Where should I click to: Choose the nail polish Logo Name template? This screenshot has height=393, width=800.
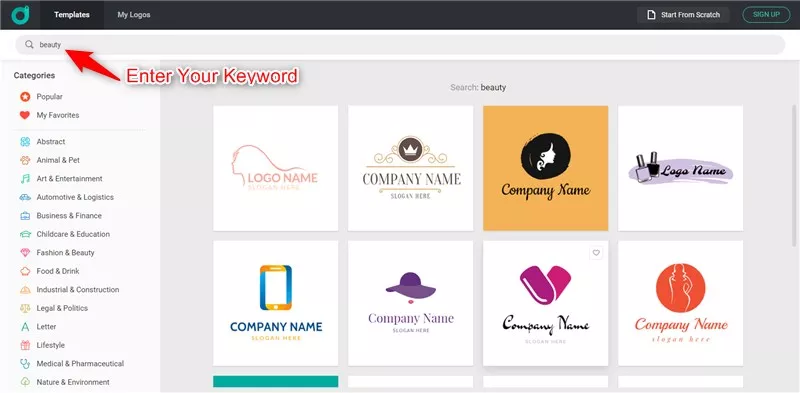681,168
